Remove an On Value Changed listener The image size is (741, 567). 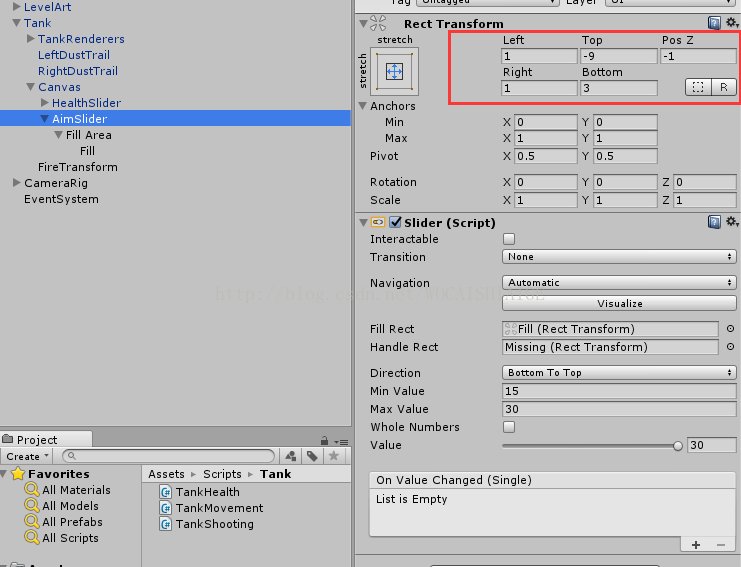tap(721, 545)
